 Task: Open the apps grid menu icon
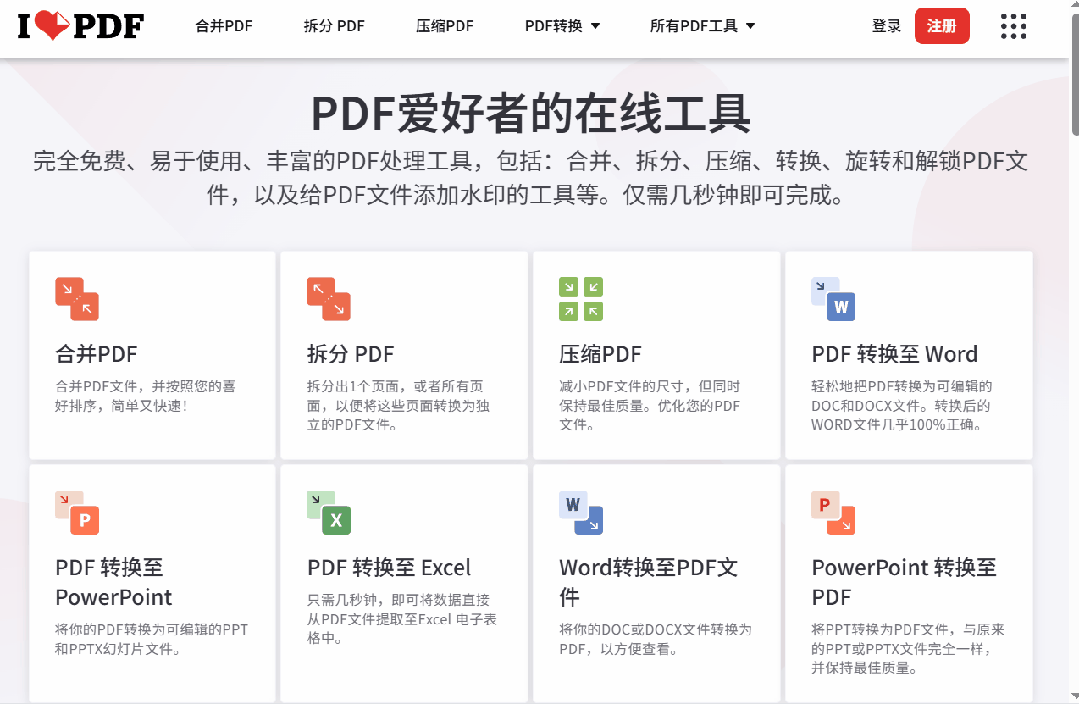click(1013, 26)
